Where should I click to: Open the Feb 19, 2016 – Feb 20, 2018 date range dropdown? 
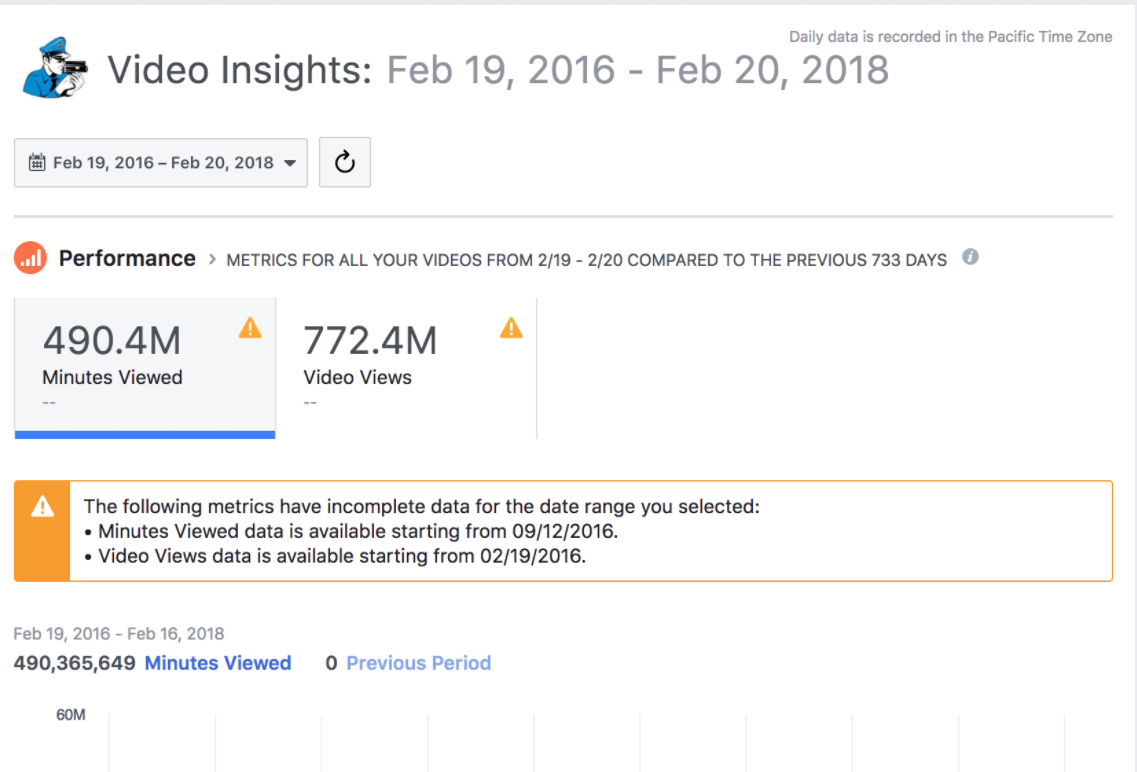161,162
